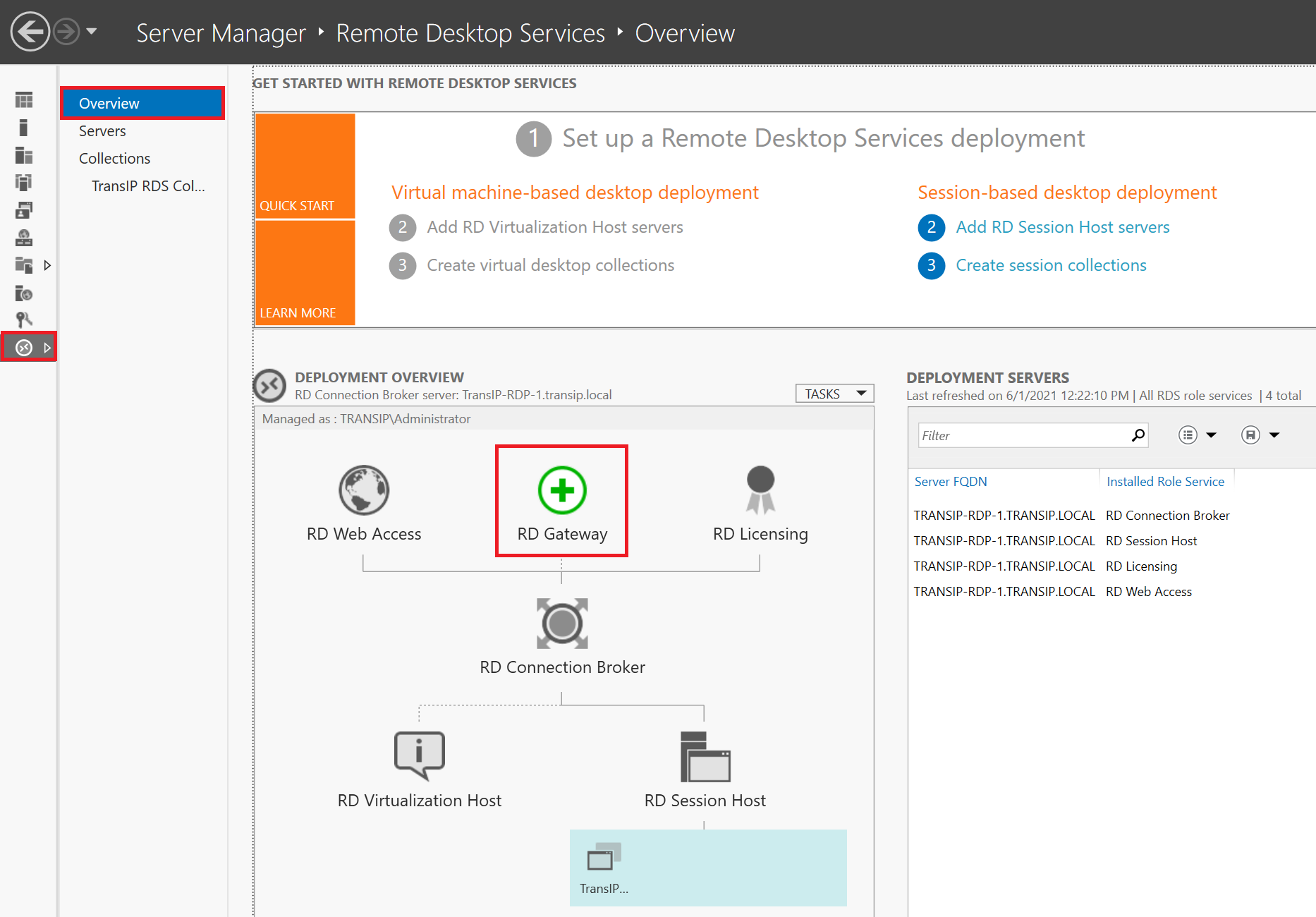This screenshot has width=1316, height=917.
Task: Click the Remote Desktop Services breadcrumb
Action: (470, 33)
